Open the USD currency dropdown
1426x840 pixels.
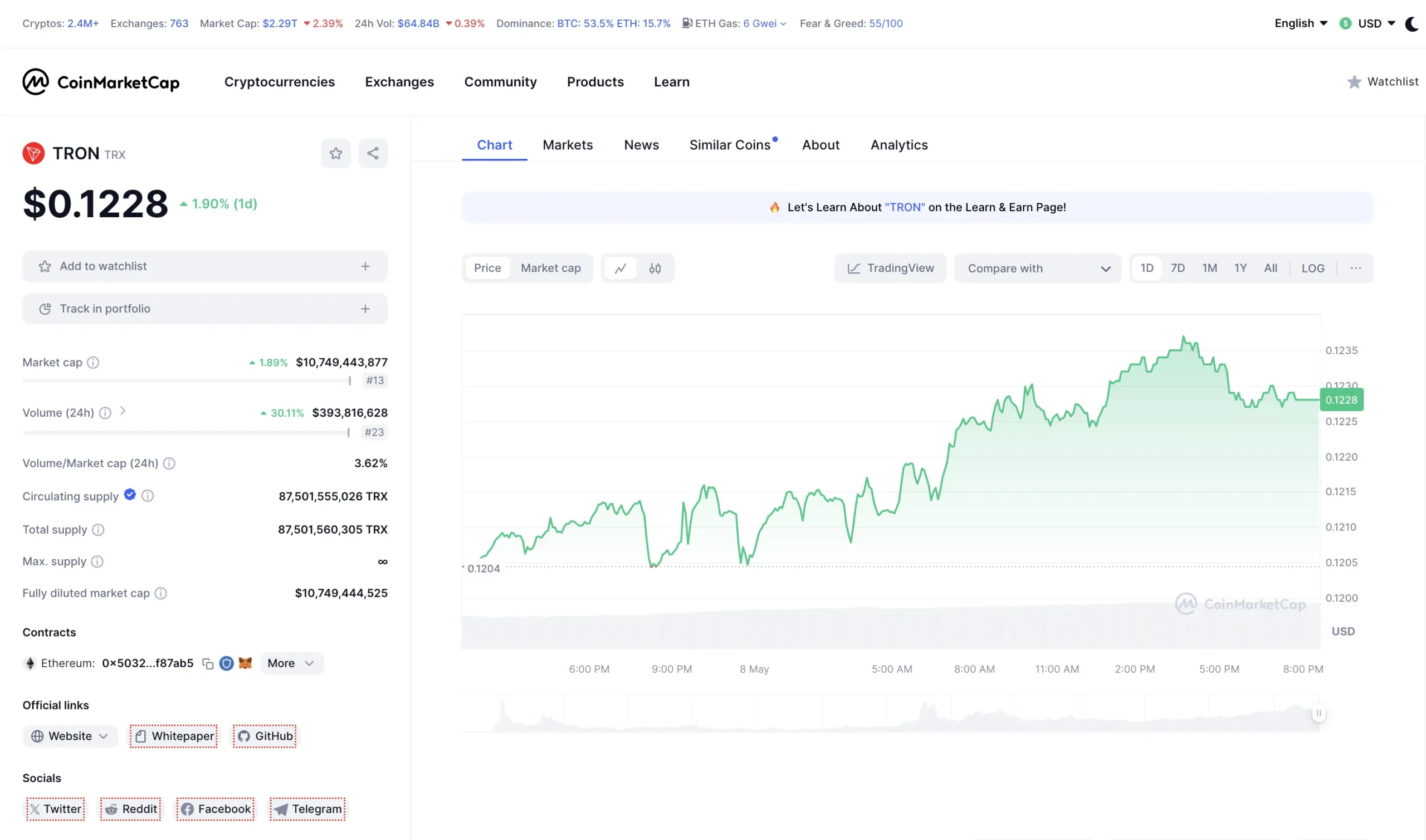(1367, 23)
